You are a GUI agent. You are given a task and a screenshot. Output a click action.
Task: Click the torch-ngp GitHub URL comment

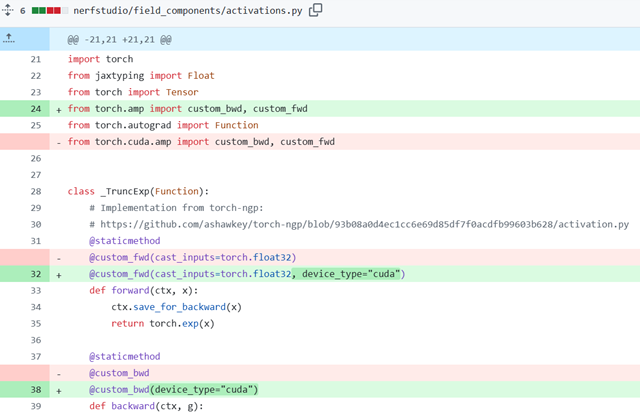pyautogui.click(x=359, y=224)
